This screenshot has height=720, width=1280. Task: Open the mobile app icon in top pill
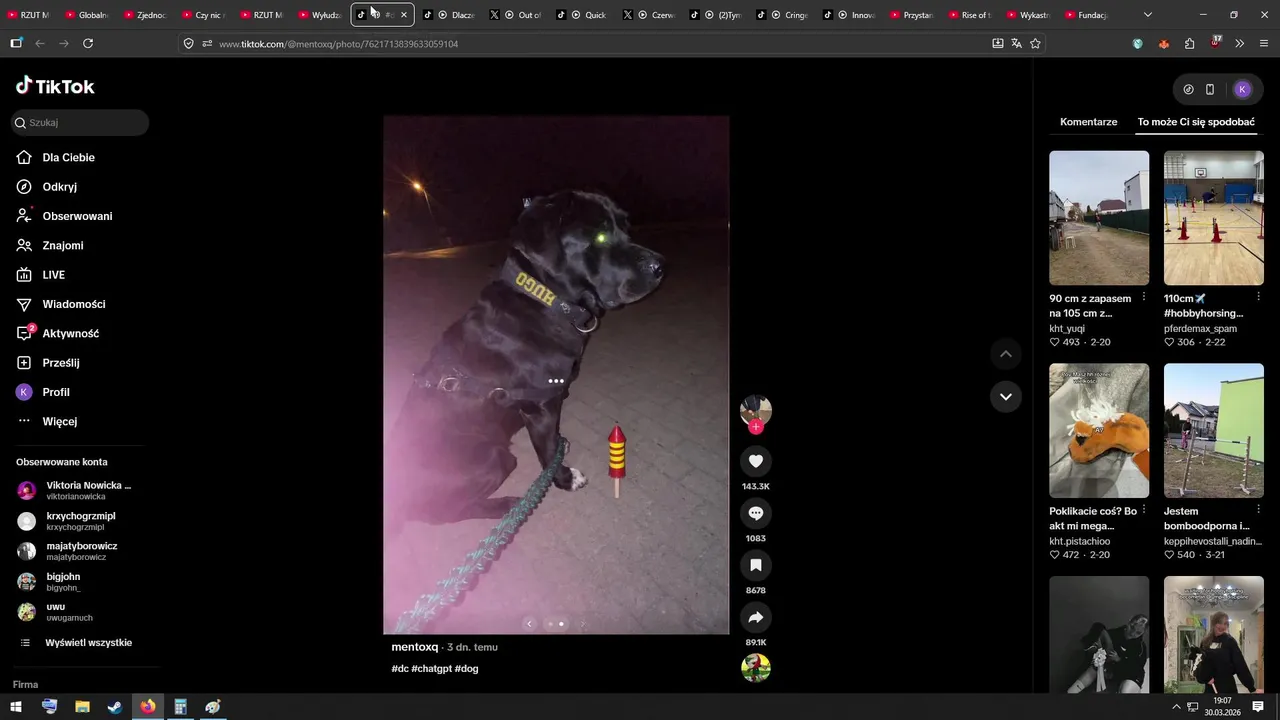pos(1210,89)
